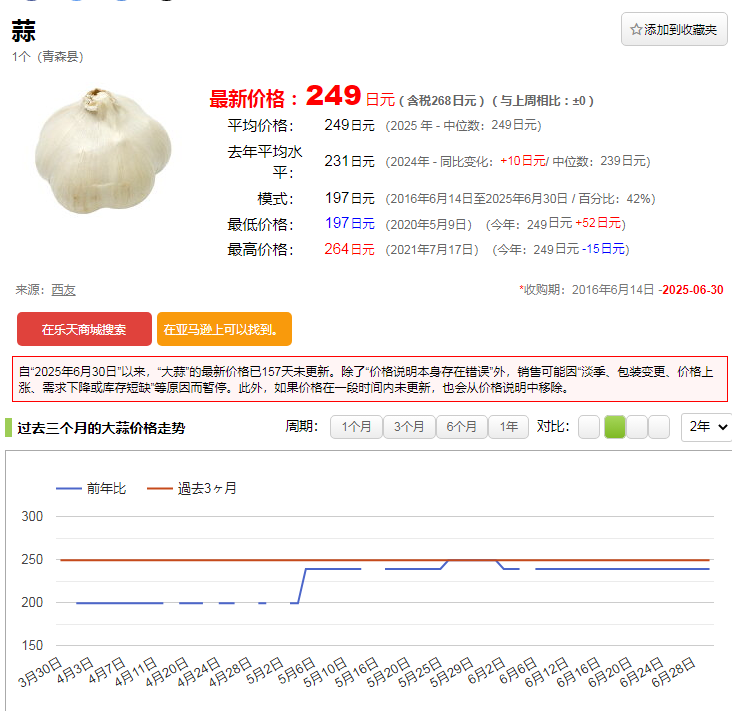Click the 前年比 legend entry
The image size is (732, 711).
pyautogui.click(x=91, y=488)
